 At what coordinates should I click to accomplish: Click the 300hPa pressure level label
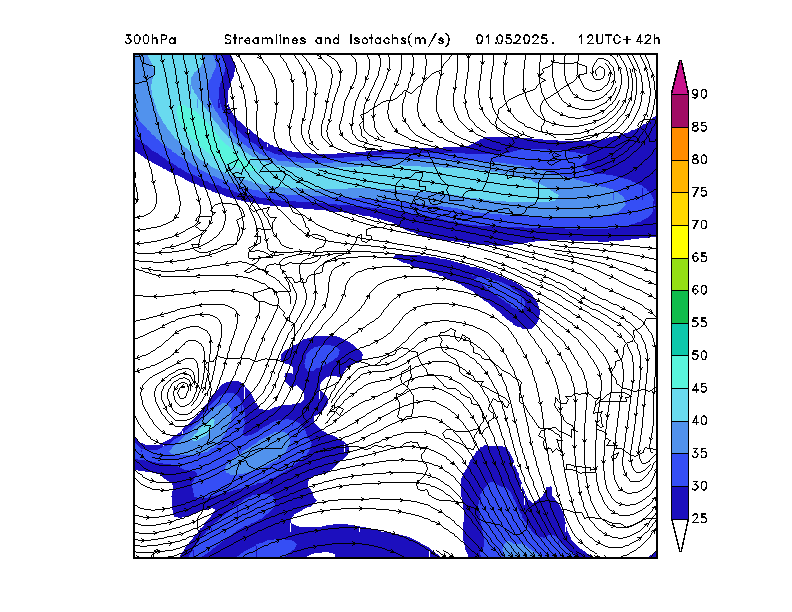[x=151, y=39]
